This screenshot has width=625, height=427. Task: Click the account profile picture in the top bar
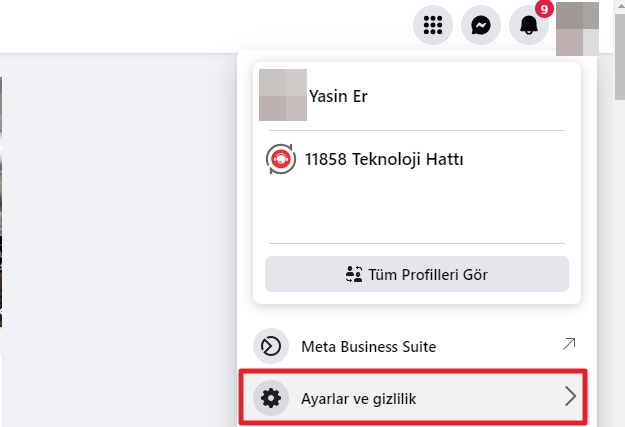click(x=577, y=29)
